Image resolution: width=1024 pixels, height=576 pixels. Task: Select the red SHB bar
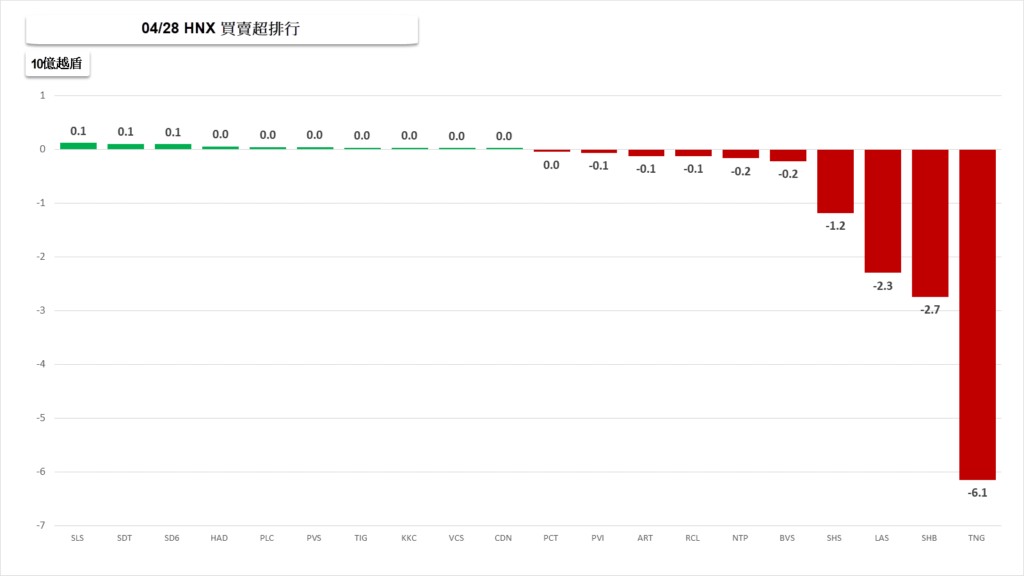[x=930, y=223]
